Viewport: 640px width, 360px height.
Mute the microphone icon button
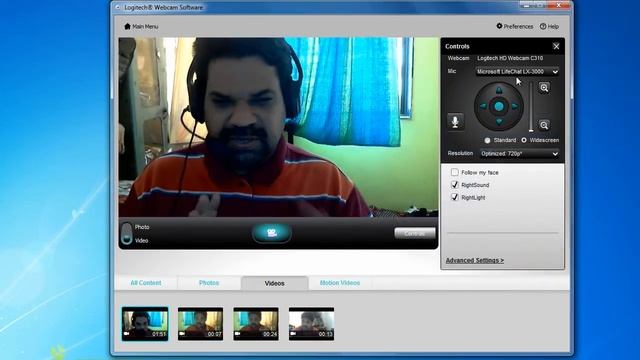click(x=455, y=122)
